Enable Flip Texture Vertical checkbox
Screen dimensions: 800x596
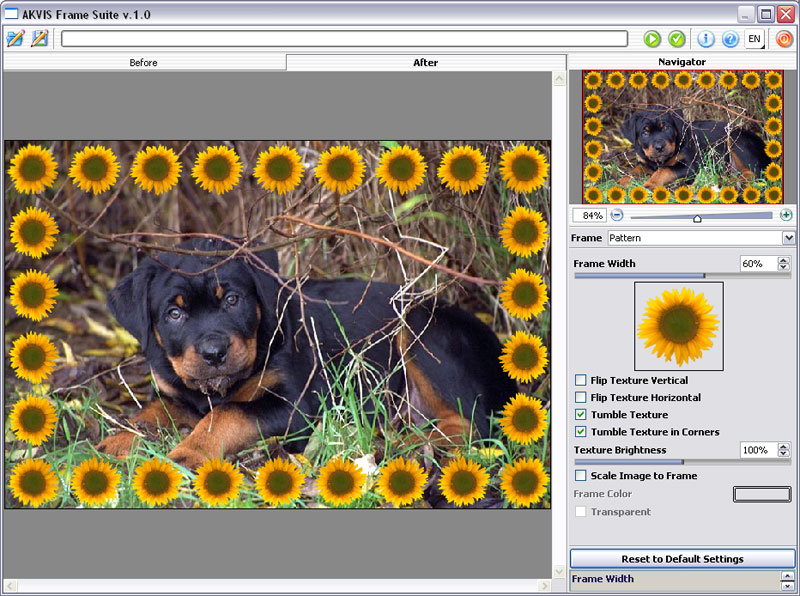(581, 381)
